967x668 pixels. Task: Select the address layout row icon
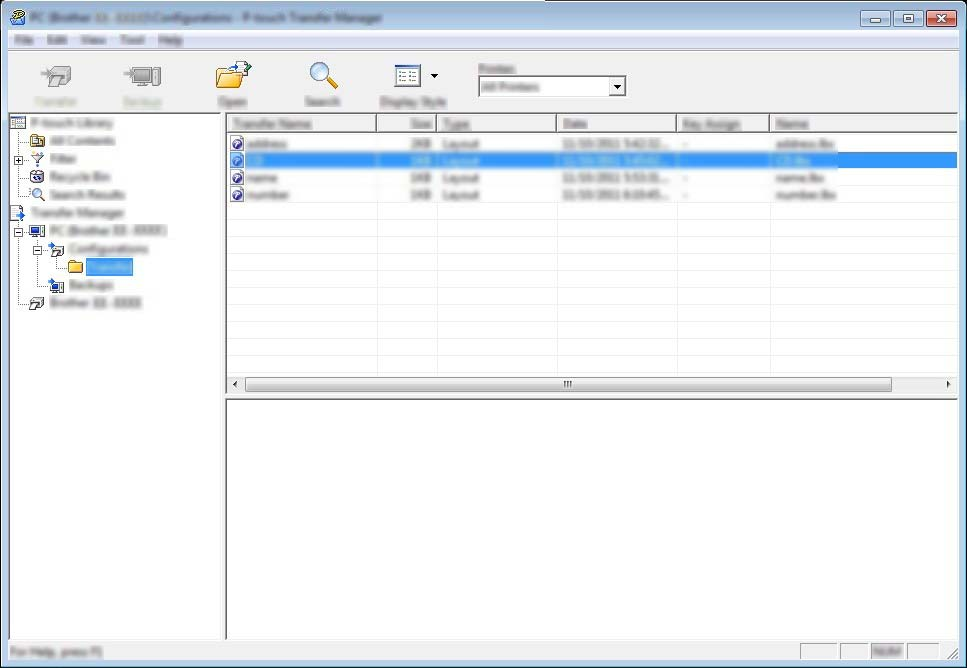click(237, 144)
